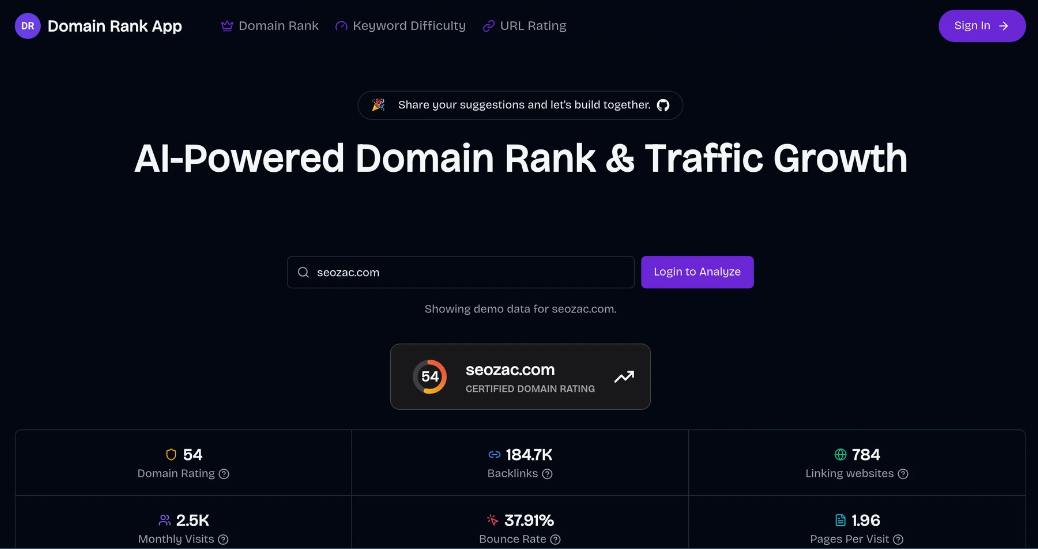Click the magnifier icon in search box
This screenshot has width=1038, height=549.
point(303,272)
